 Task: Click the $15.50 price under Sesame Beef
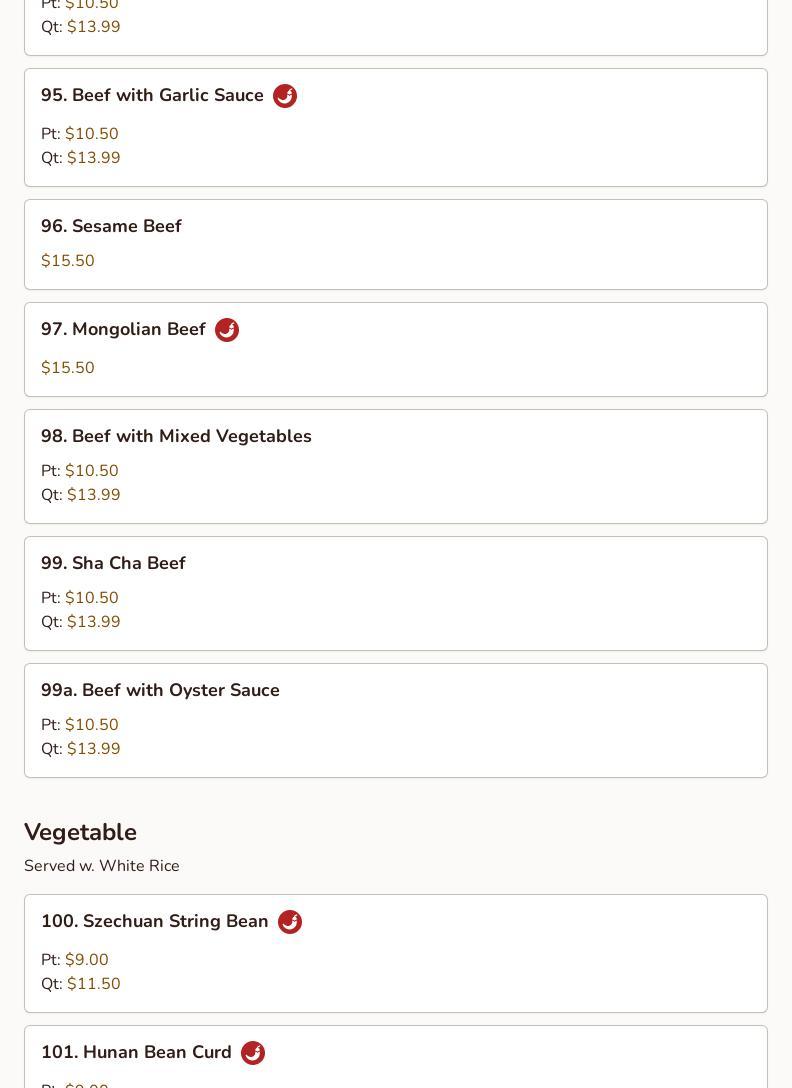68,260
